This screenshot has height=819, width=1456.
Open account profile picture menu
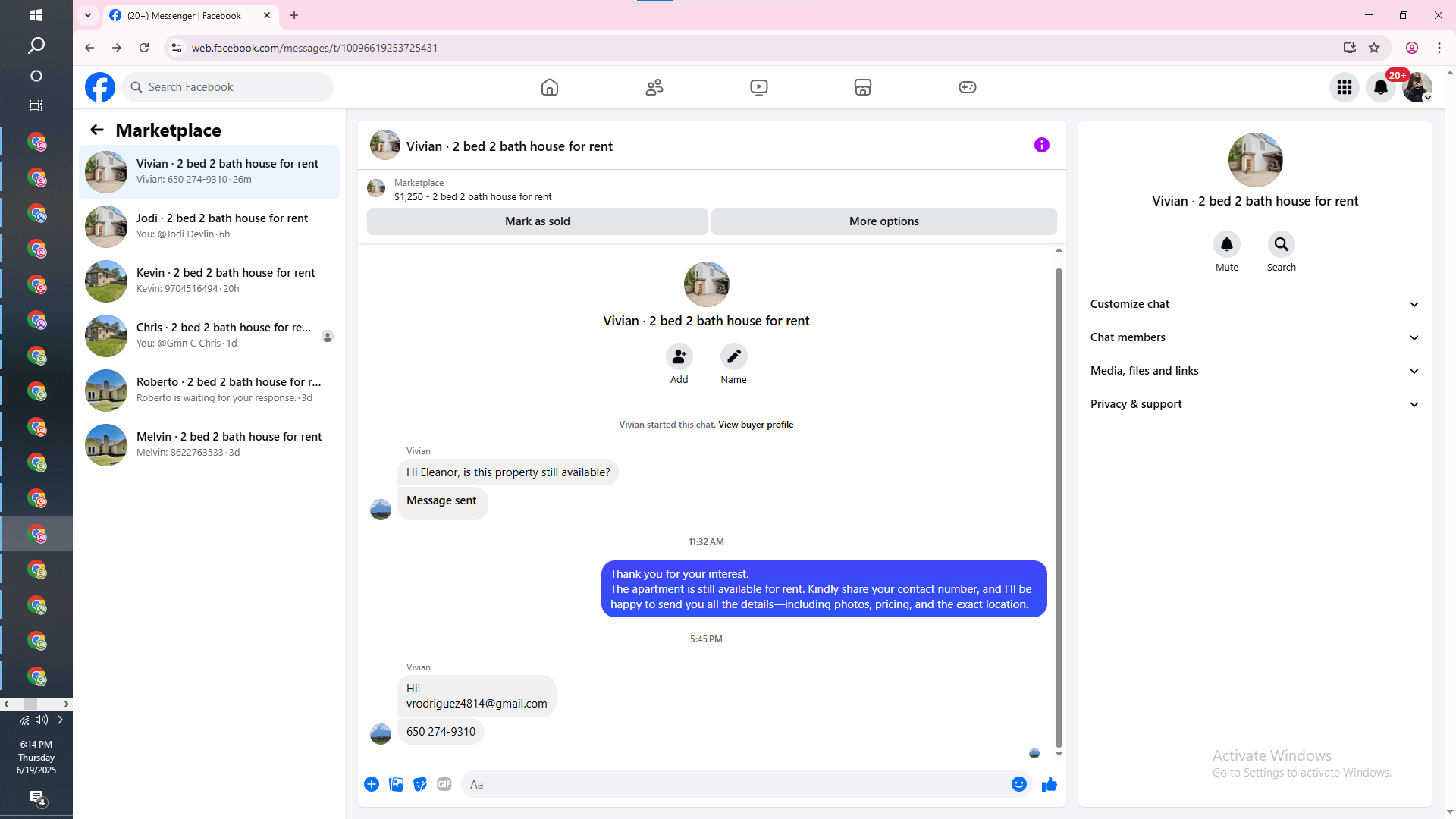pos(1417,87)
